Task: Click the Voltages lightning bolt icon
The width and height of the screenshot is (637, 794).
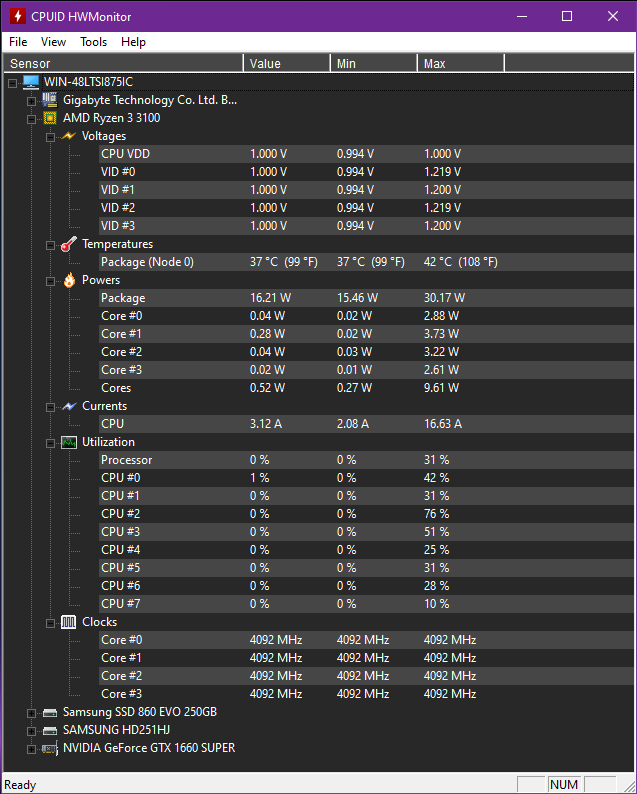Action: (x=68, y=136)
